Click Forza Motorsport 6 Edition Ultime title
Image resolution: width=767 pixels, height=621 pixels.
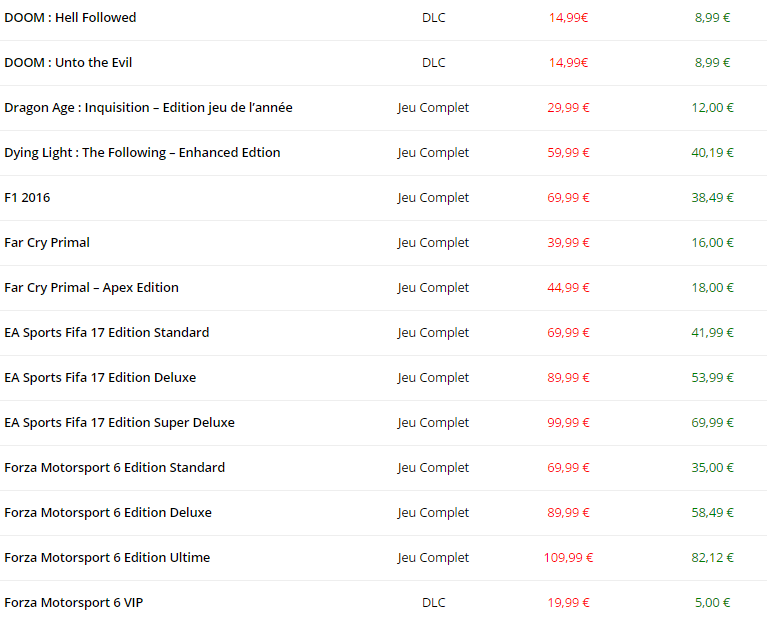coord(107,558)
